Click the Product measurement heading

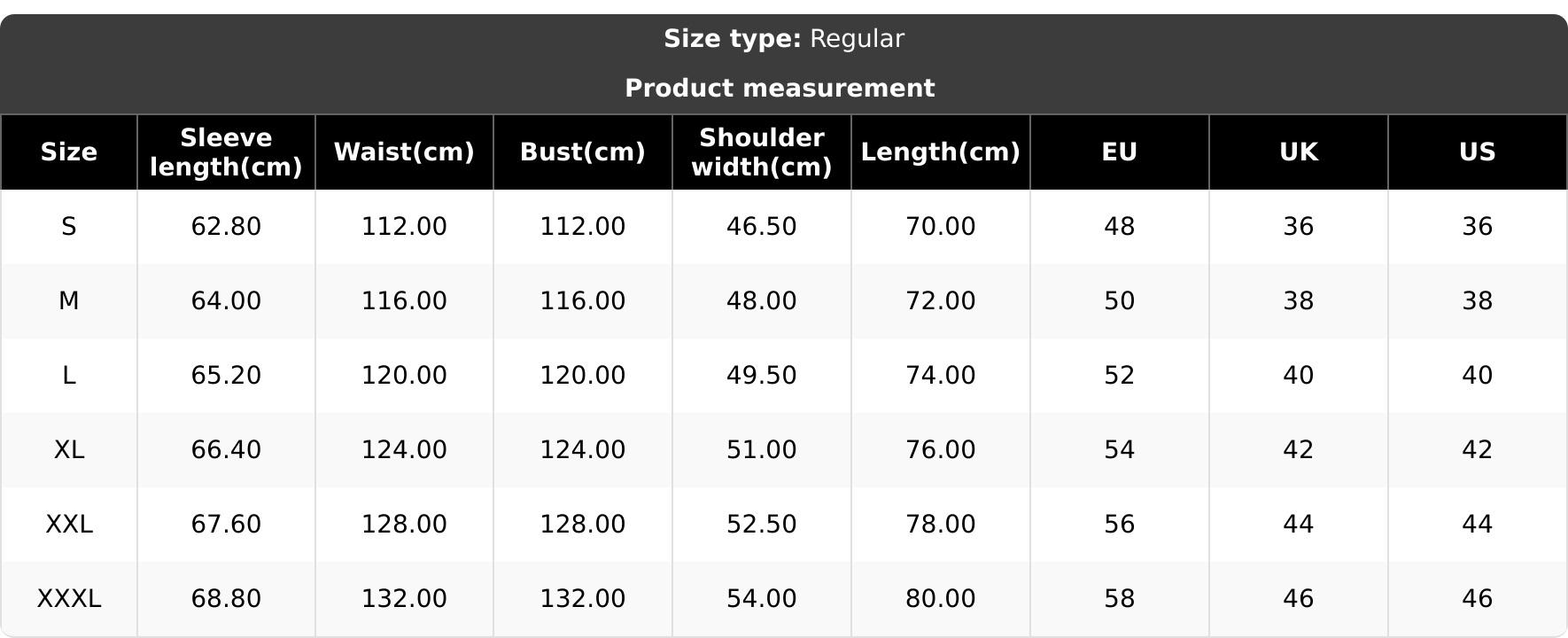point(780,89)
